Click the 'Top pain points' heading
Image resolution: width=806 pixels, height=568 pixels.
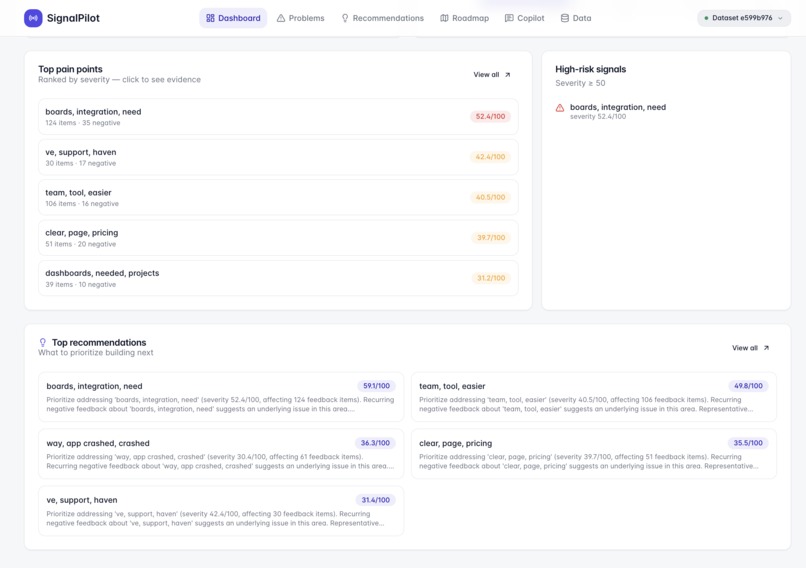coord(70,69)
